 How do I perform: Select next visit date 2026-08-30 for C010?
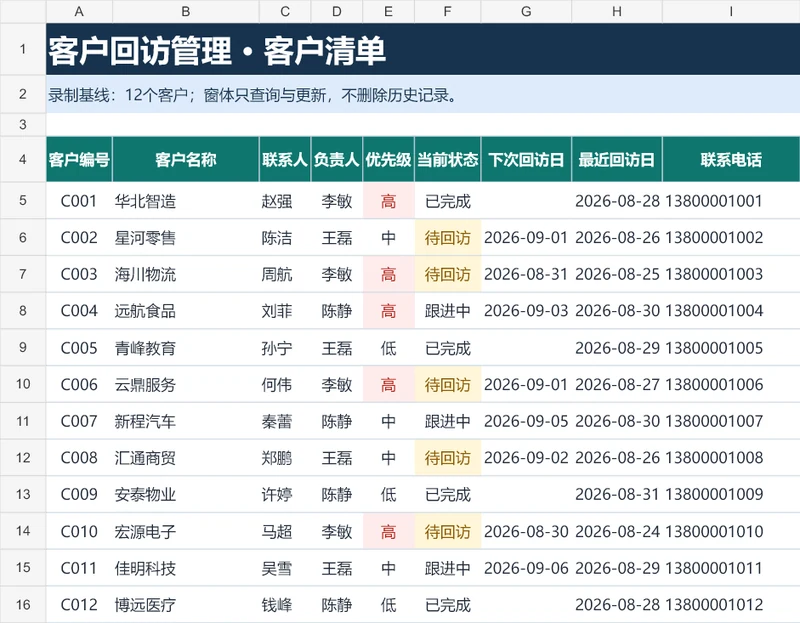pos(526,532)
